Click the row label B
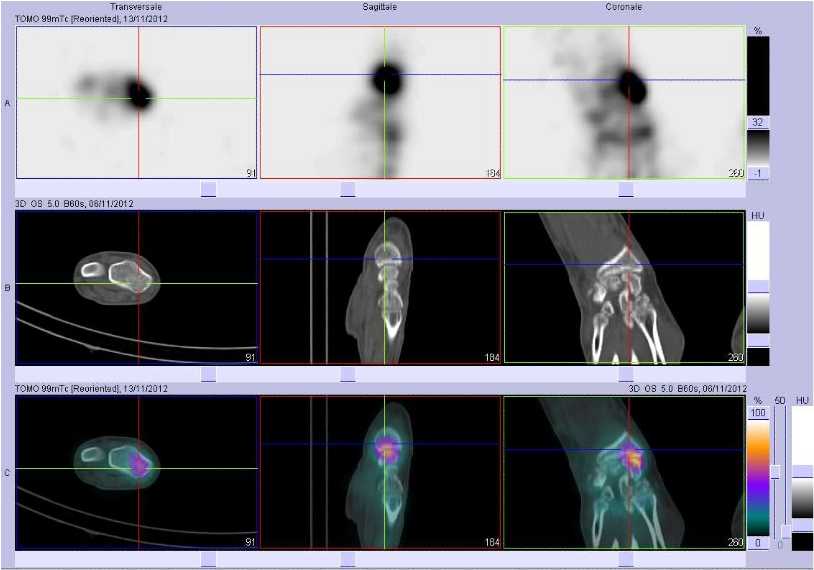This screenshot has width=814, height=570. pyautogui.click(x=7, y=288)
